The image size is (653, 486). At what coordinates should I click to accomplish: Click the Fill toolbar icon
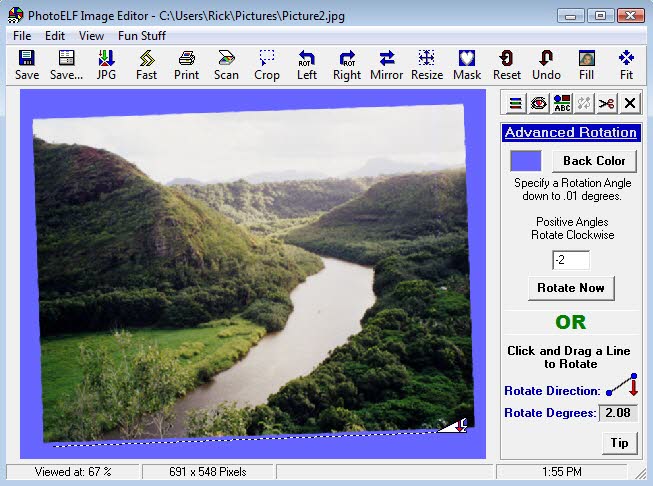point(586,65)
